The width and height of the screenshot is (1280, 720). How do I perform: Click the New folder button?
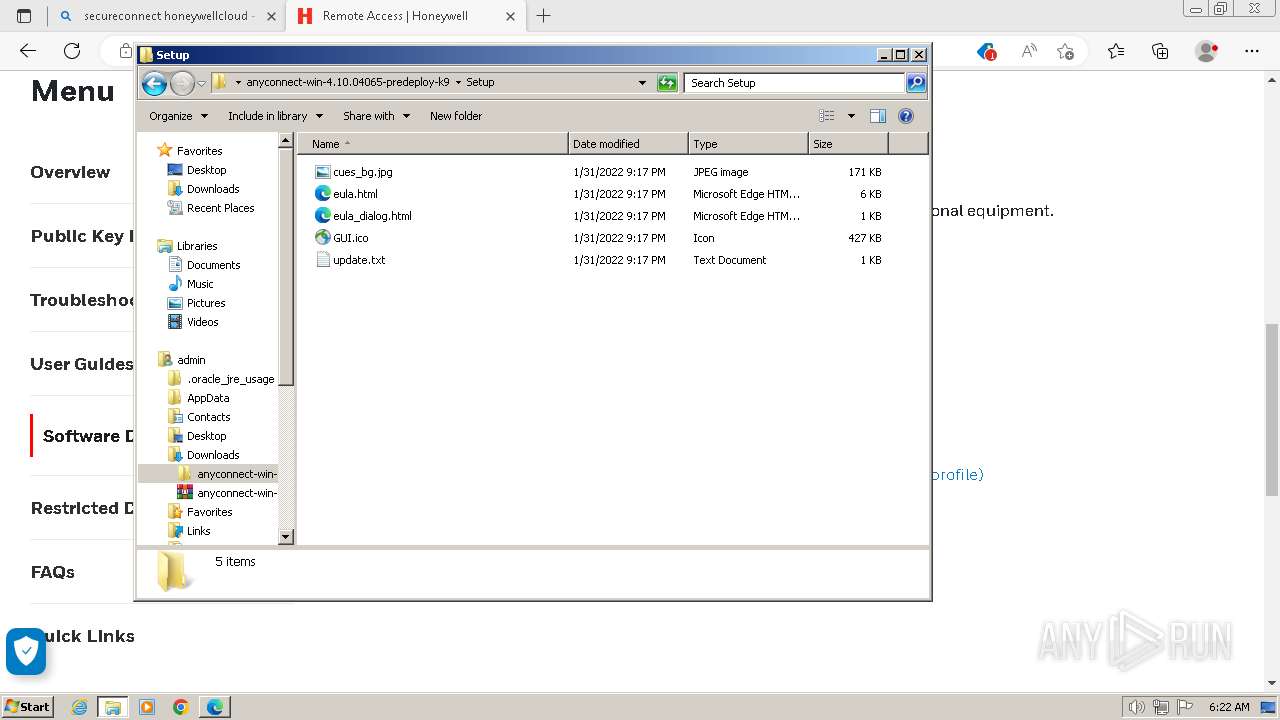click(456, 116)
